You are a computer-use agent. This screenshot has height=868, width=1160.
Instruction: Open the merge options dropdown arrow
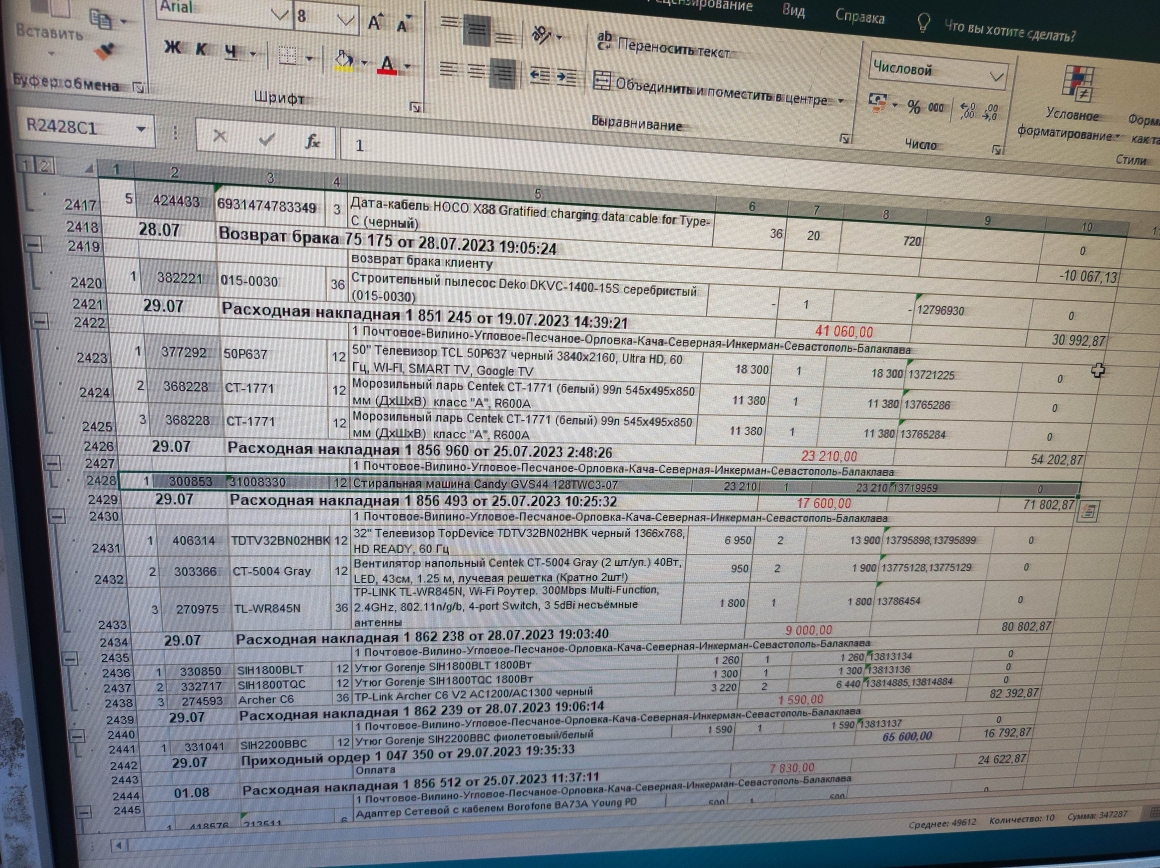(841, 99)
